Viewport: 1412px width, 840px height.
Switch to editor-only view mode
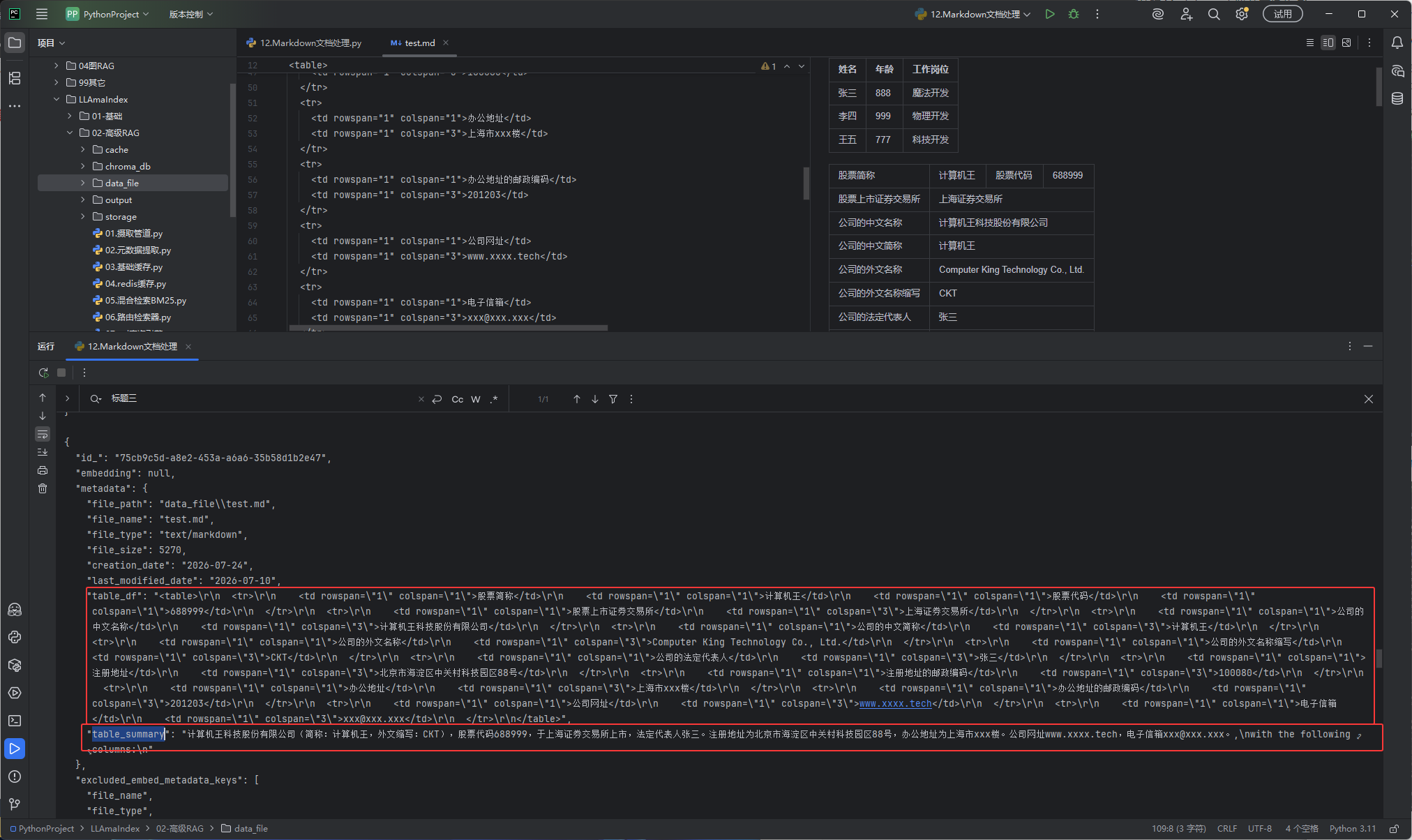coord(1309,43)
